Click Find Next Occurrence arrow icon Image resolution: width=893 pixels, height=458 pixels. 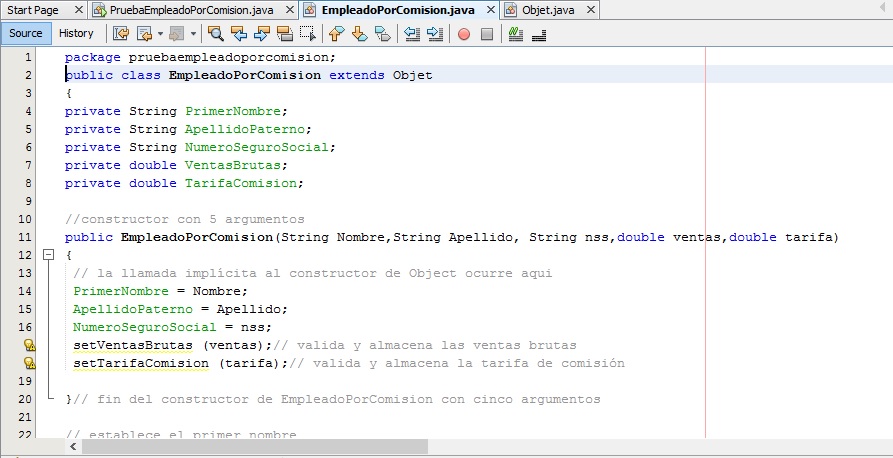click(262, 33)
